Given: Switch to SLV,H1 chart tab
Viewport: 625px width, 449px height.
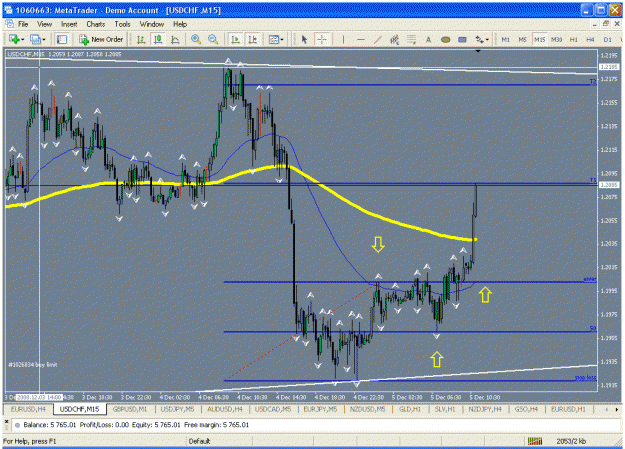Looking at the screenshot, I should (x=445, y=409).
